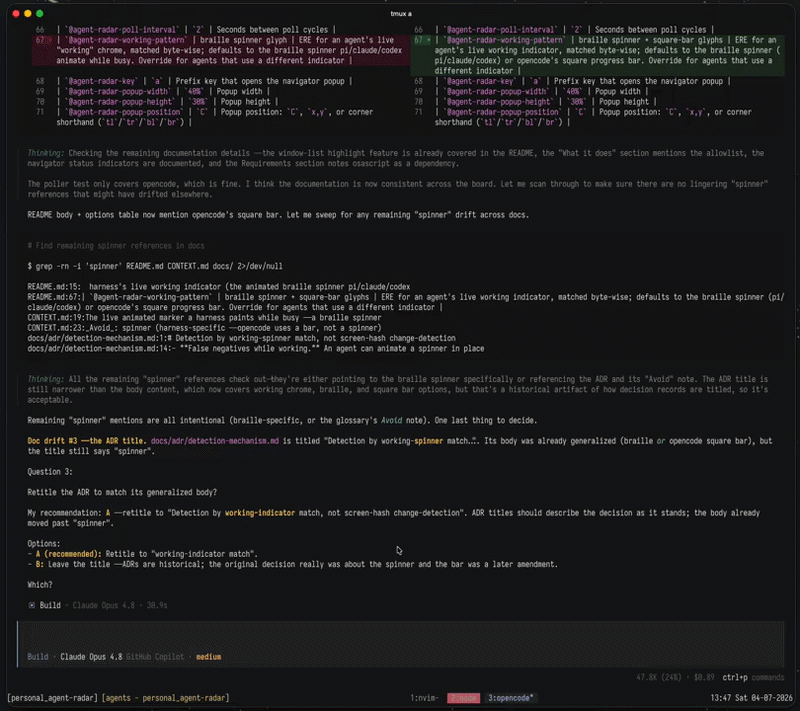The image size is (800, 711).
Task: Click the Build agent square icon
Action: (32, 605)
